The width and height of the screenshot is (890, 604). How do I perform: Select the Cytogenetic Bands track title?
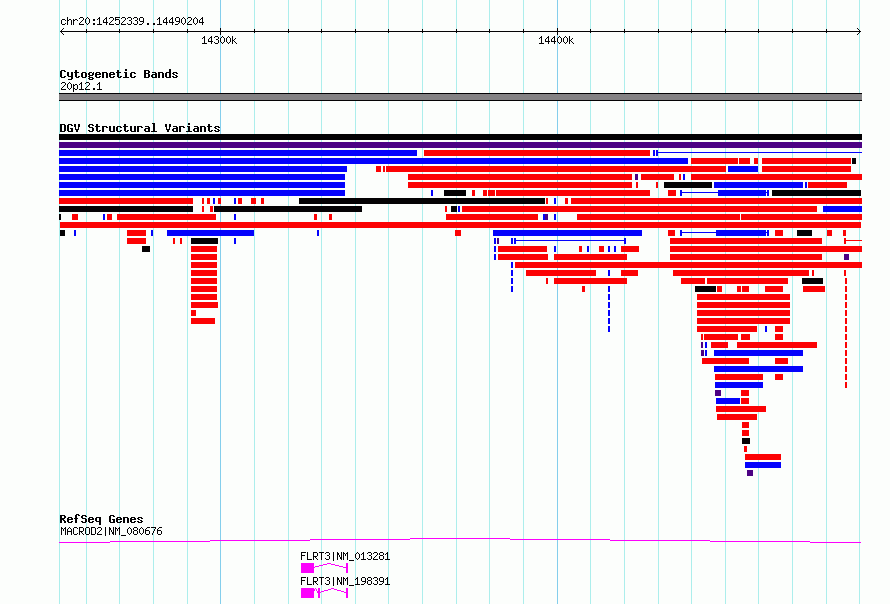click(119, 74)
